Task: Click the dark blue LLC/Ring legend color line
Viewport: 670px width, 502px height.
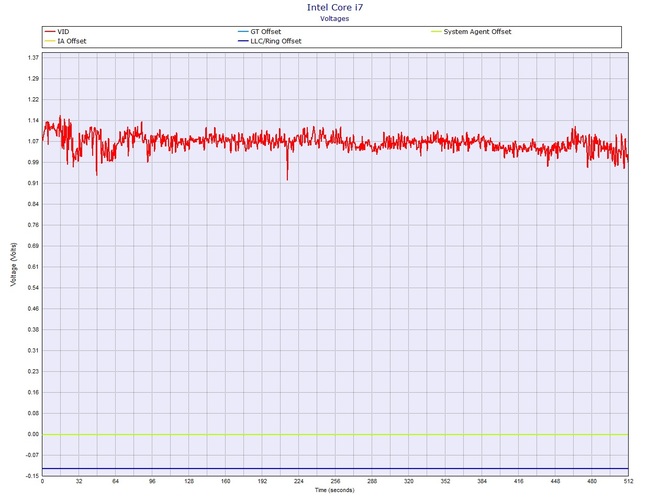Action: (x=243, y=41)
